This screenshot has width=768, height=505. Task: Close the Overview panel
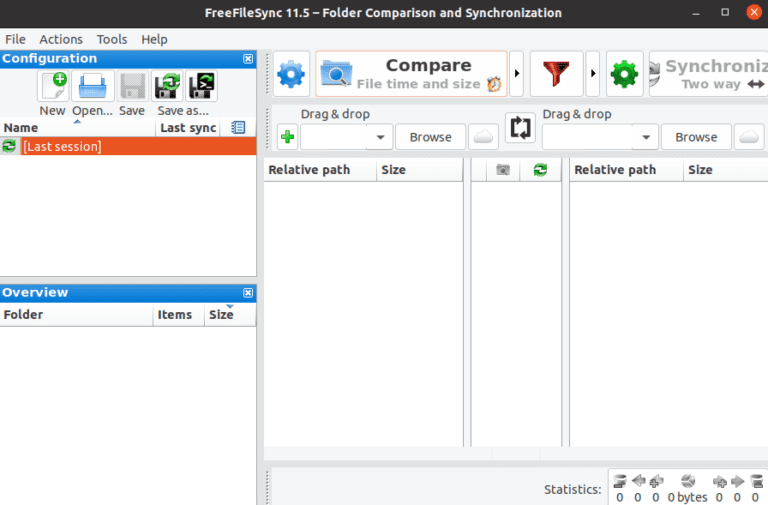click(x=248, y=293)
